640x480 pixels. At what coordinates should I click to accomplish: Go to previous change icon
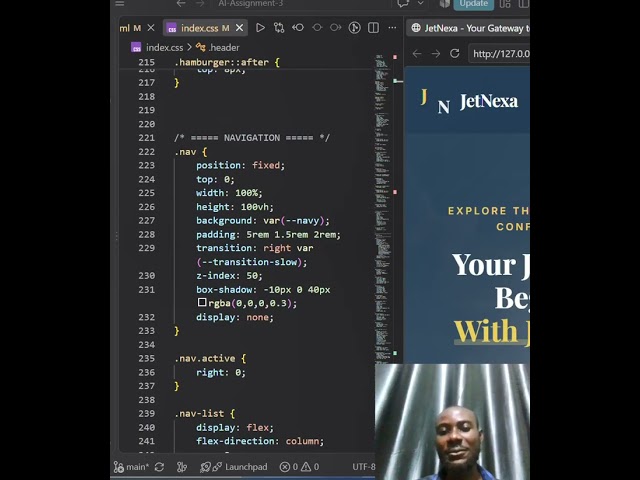tap(298, 28)
